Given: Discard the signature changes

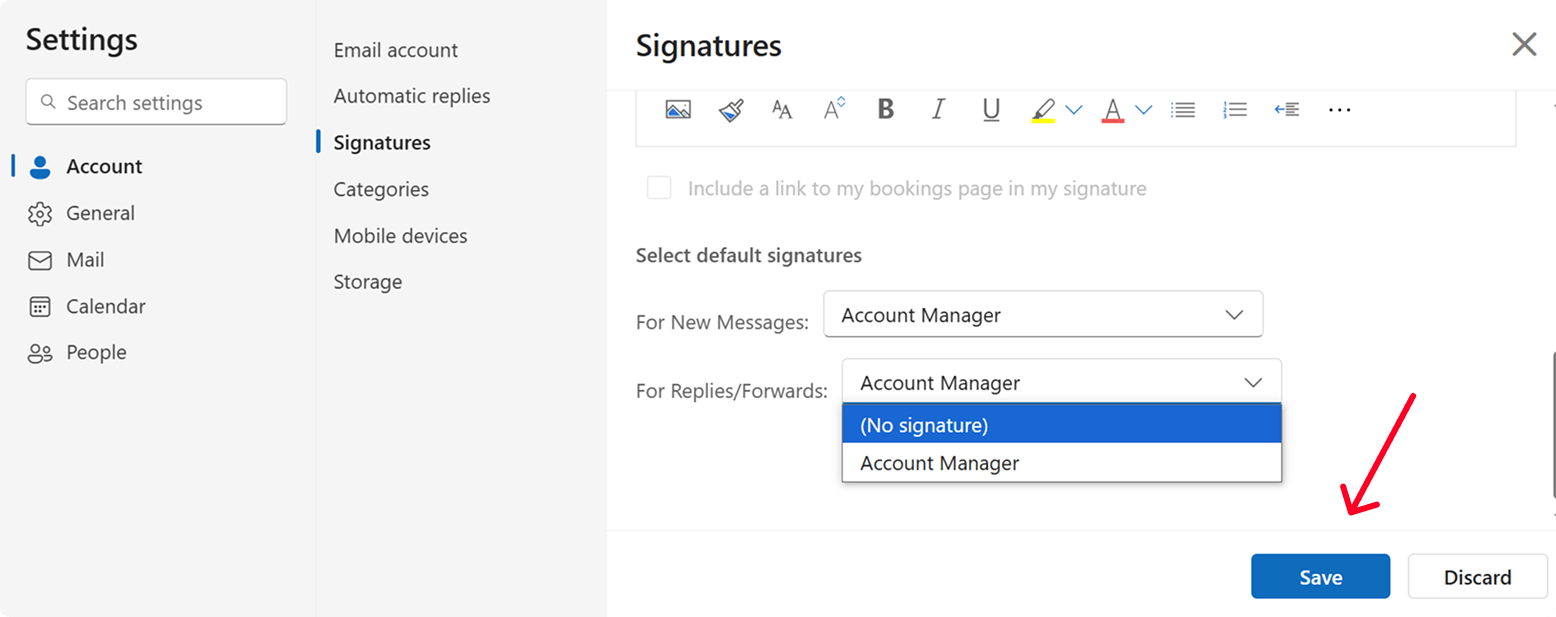Looking at the screenshot, I should [x=1478, y=577].
